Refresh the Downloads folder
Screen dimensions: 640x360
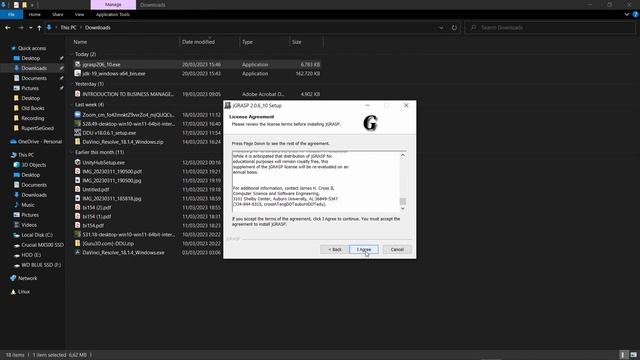(x=454, y=28)
